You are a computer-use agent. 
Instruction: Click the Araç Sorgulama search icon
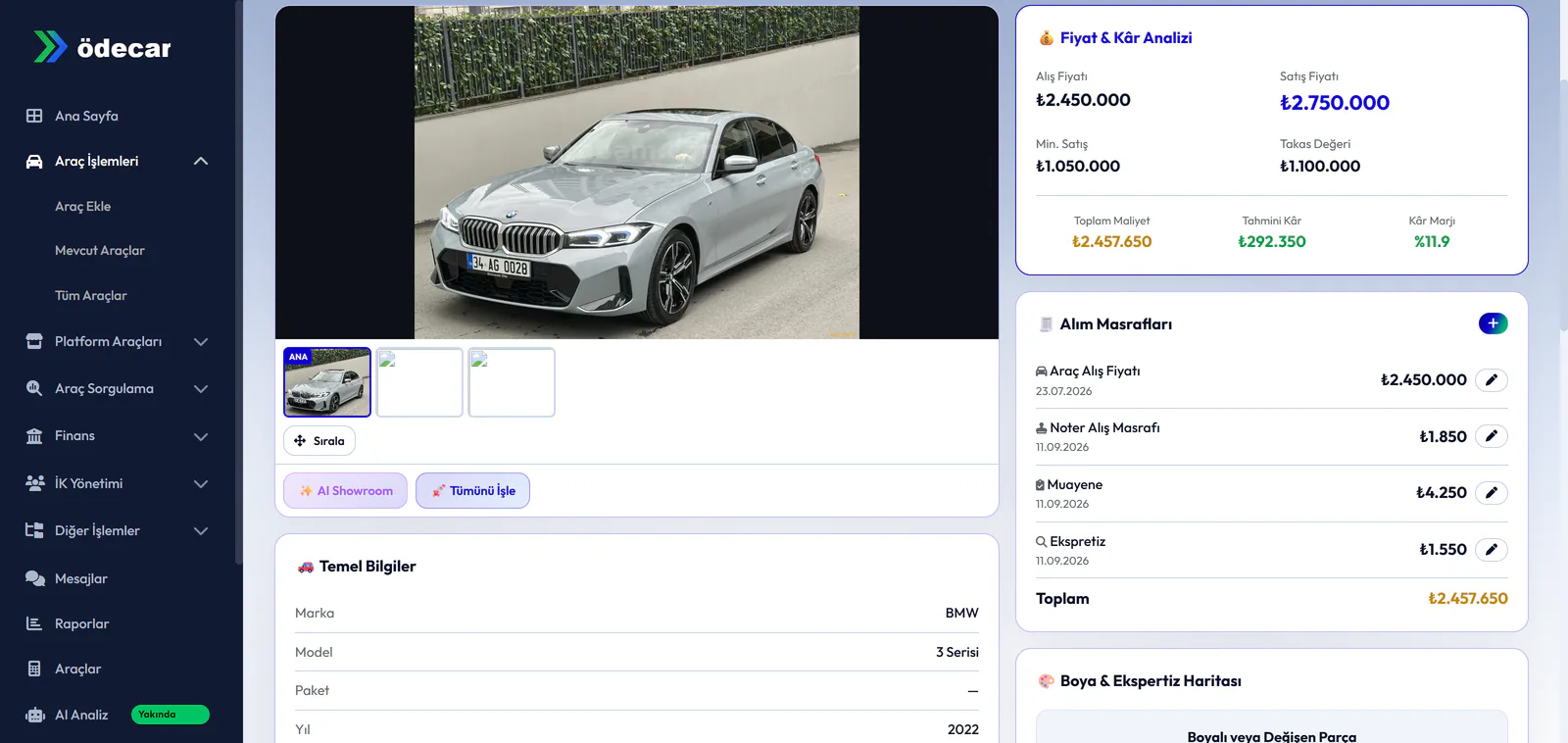tap(34, 388)
